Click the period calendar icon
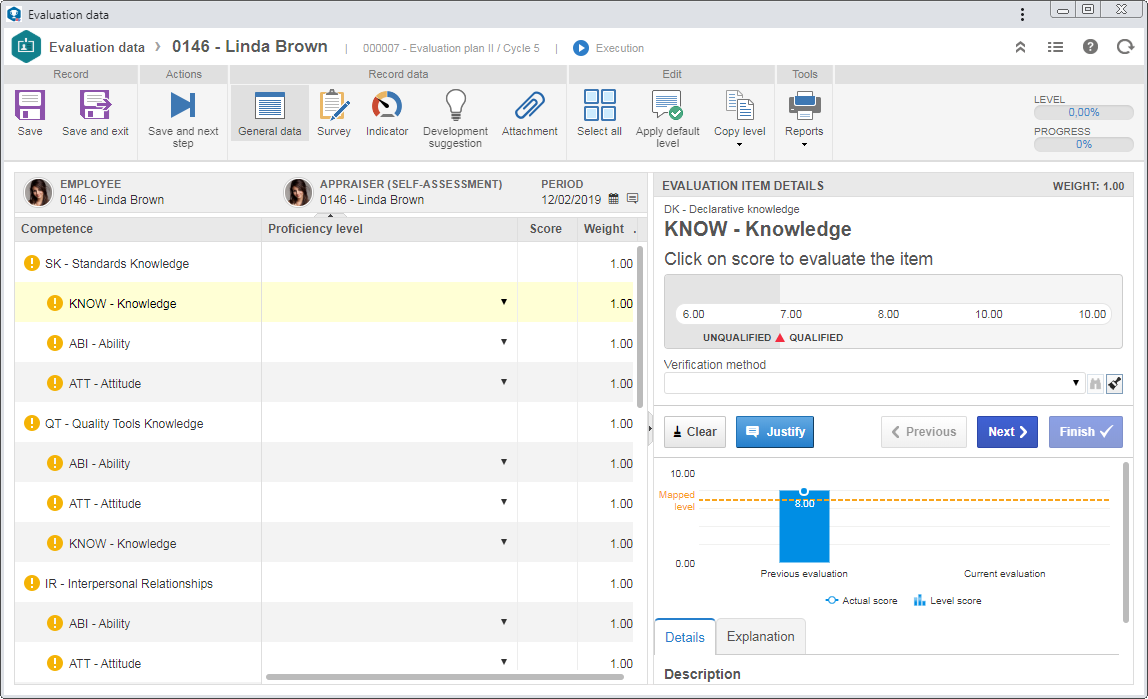This screenshot has width=1148, height=699. pyautogui.click(x=614, y=199)
